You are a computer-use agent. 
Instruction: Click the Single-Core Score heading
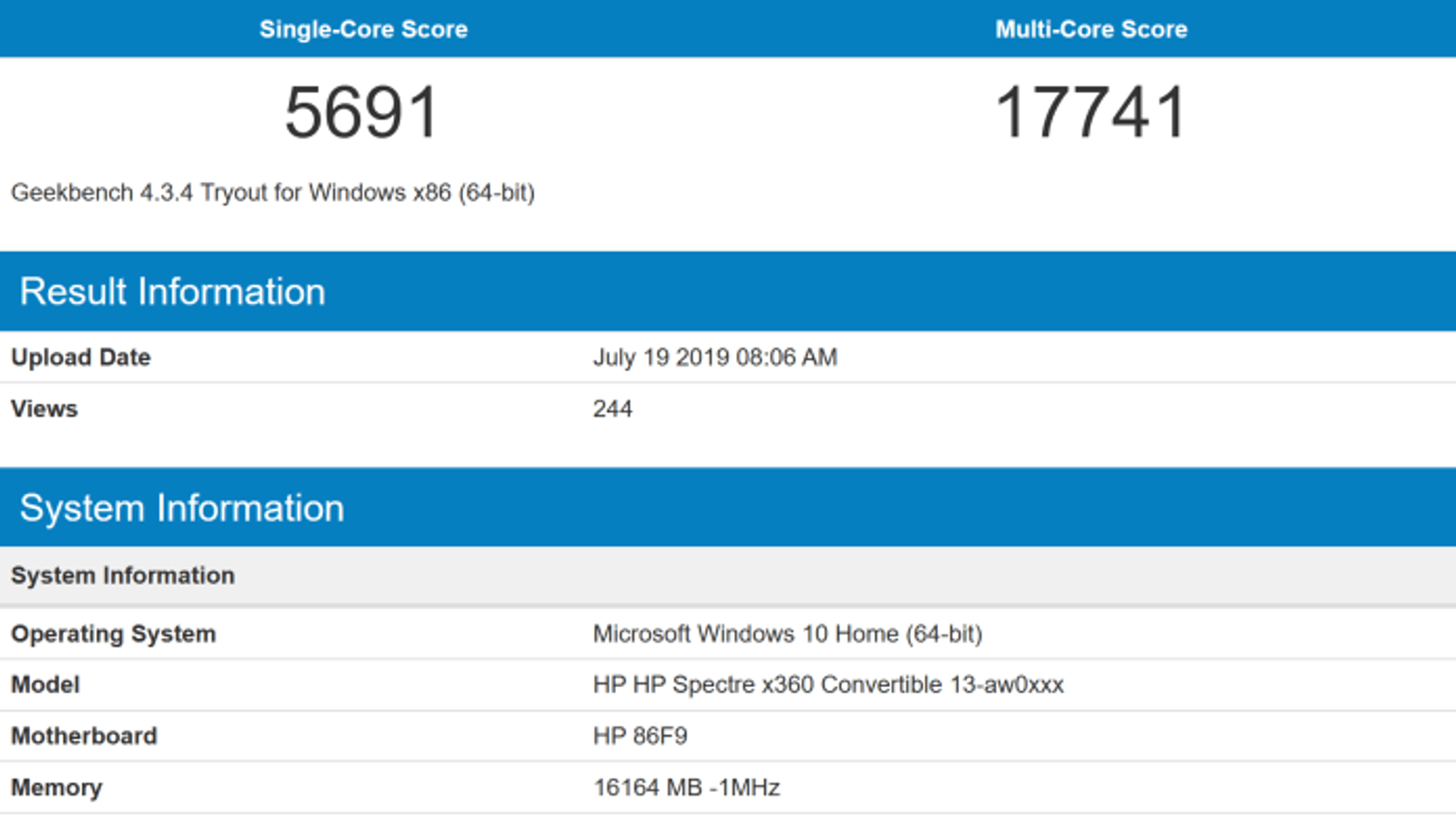click(x=363, y=29)
